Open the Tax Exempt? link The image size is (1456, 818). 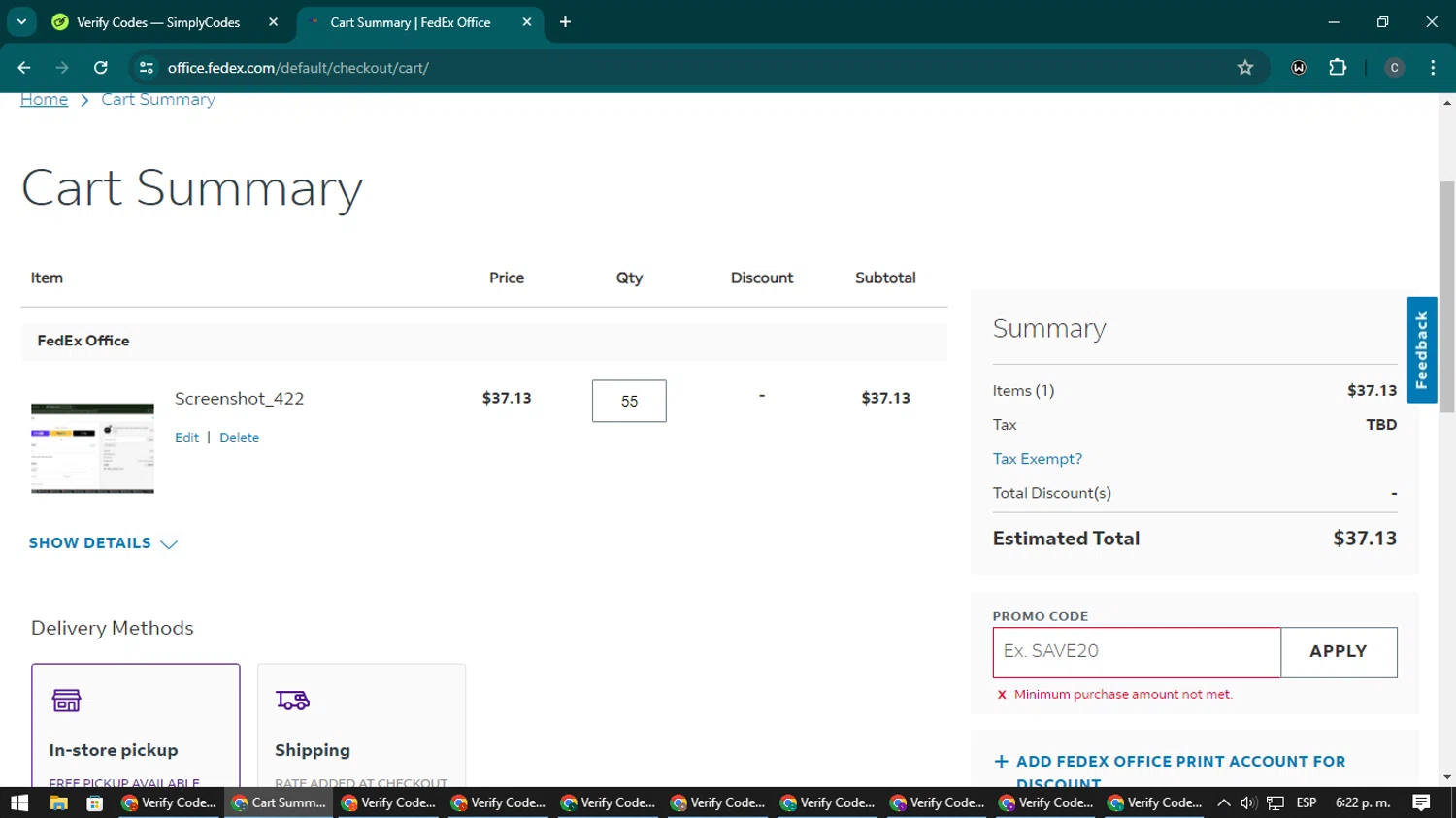[x=1037, y=459]
